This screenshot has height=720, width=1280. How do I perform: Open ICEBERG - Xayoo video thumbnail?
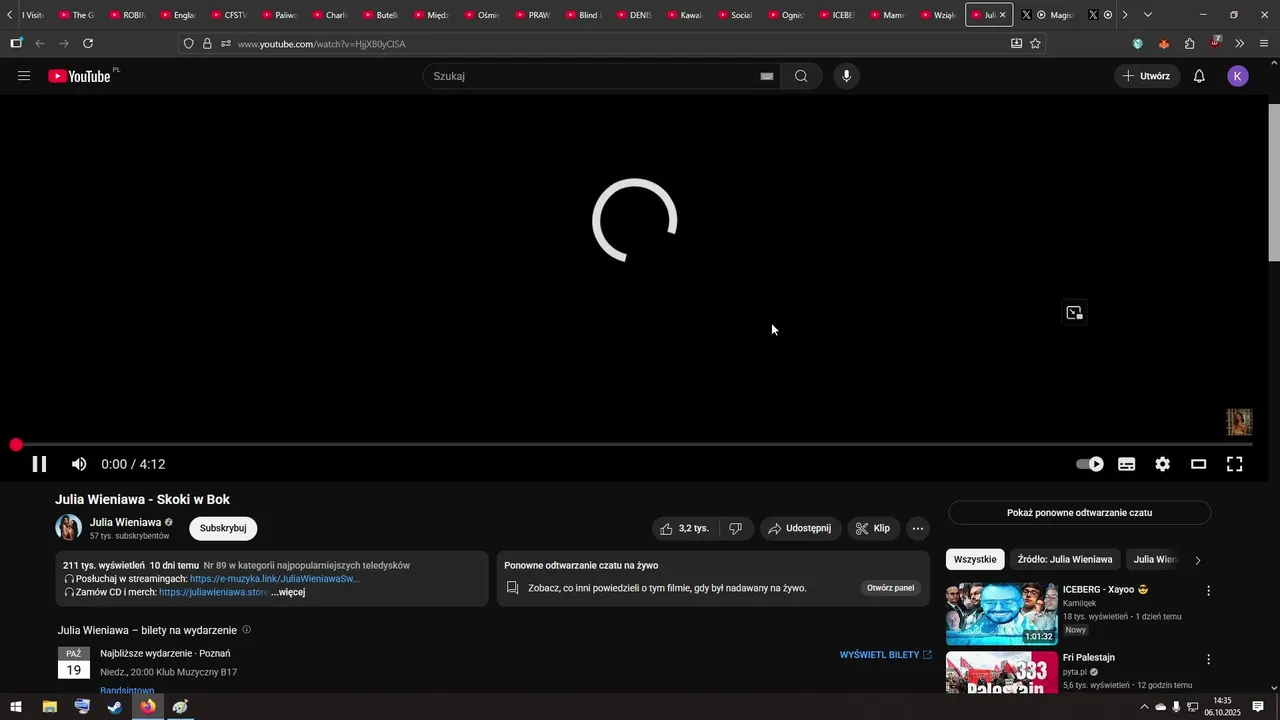[1002, 614]
